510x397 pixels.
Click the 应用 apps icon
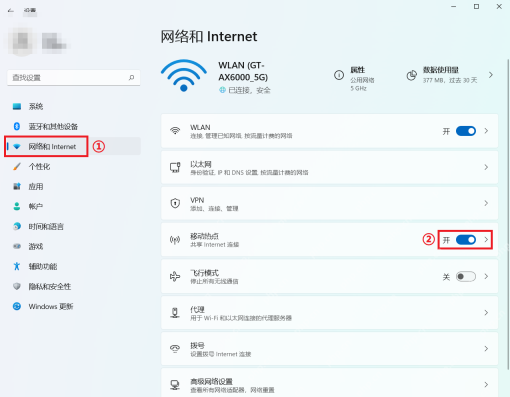coord(17,186)
